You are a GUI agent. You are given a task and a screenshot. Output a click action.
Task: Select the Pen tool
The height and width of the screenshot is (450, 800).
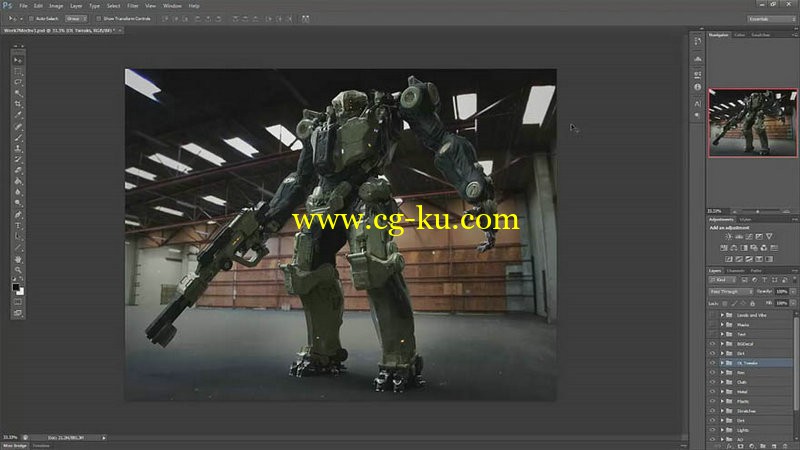coord(18,214)
